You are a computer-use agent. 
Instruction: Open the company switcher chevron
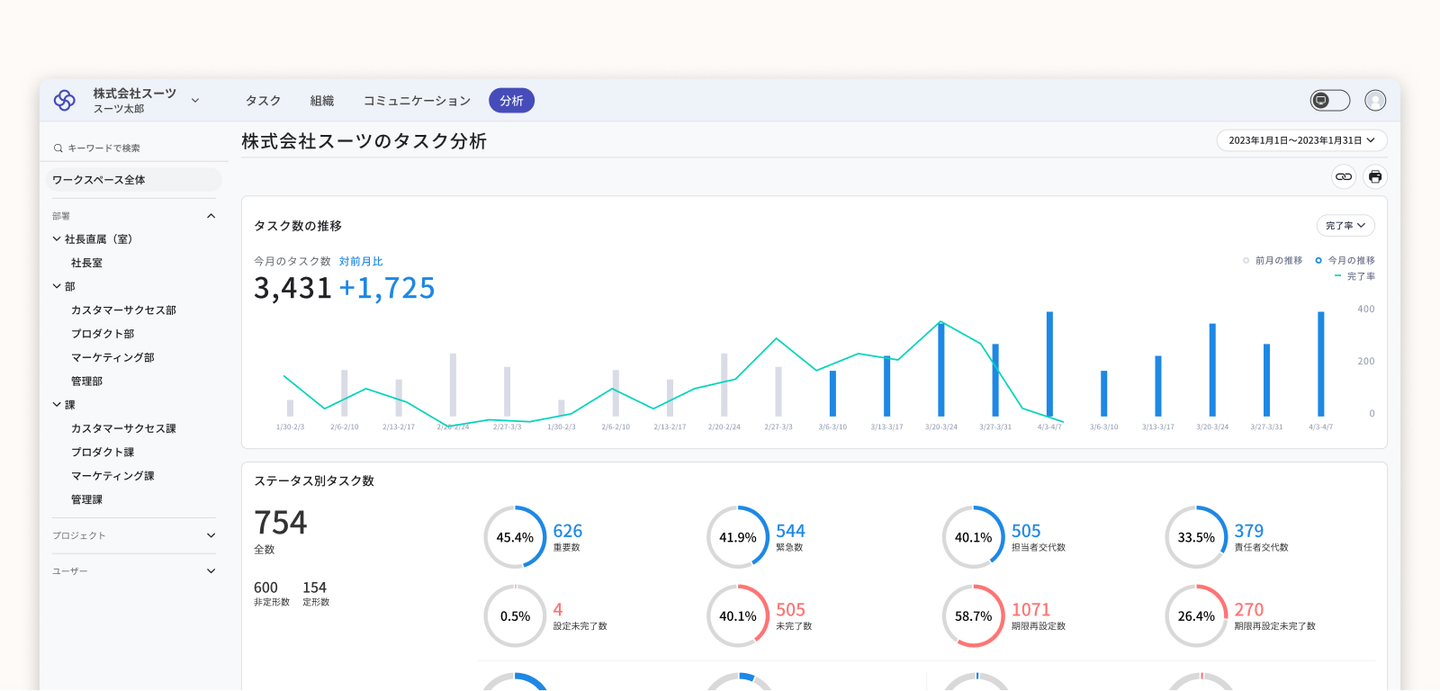[x=195, y=100]
